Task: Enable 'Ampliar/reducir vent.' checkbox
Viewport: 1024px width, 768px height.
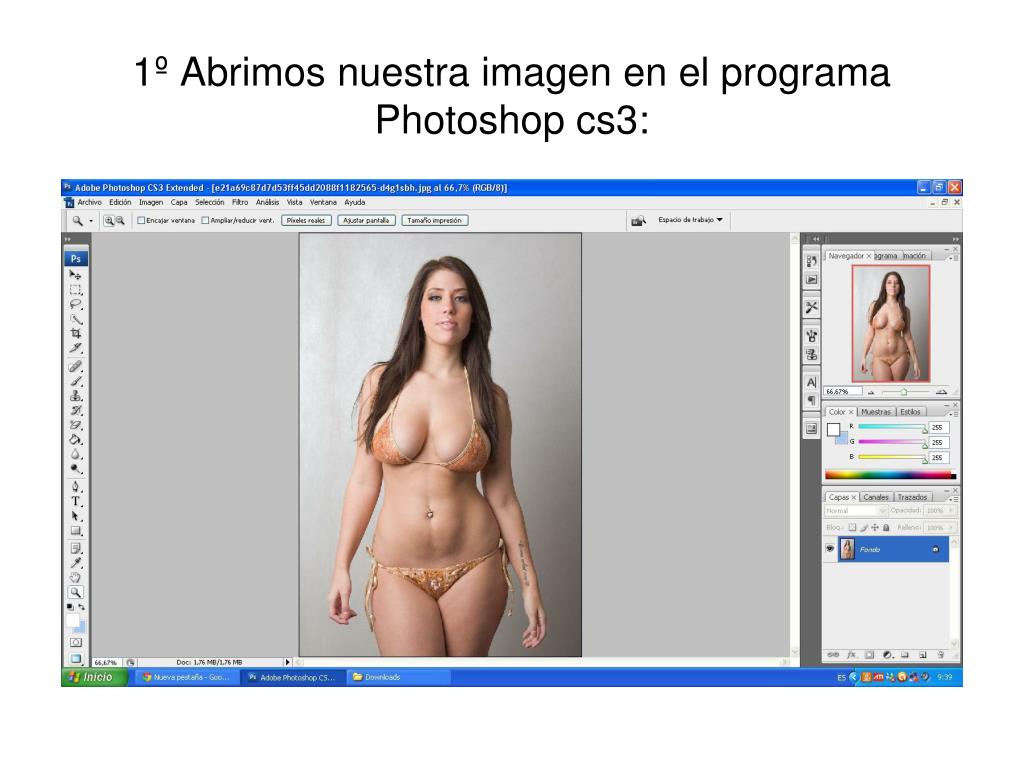Action: [x=205, y=221]
